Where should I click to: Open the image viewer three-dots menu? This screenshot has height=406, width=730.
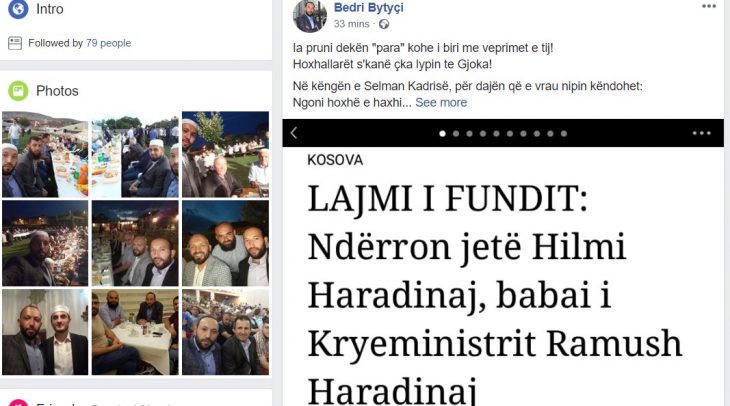pos(702,133)
